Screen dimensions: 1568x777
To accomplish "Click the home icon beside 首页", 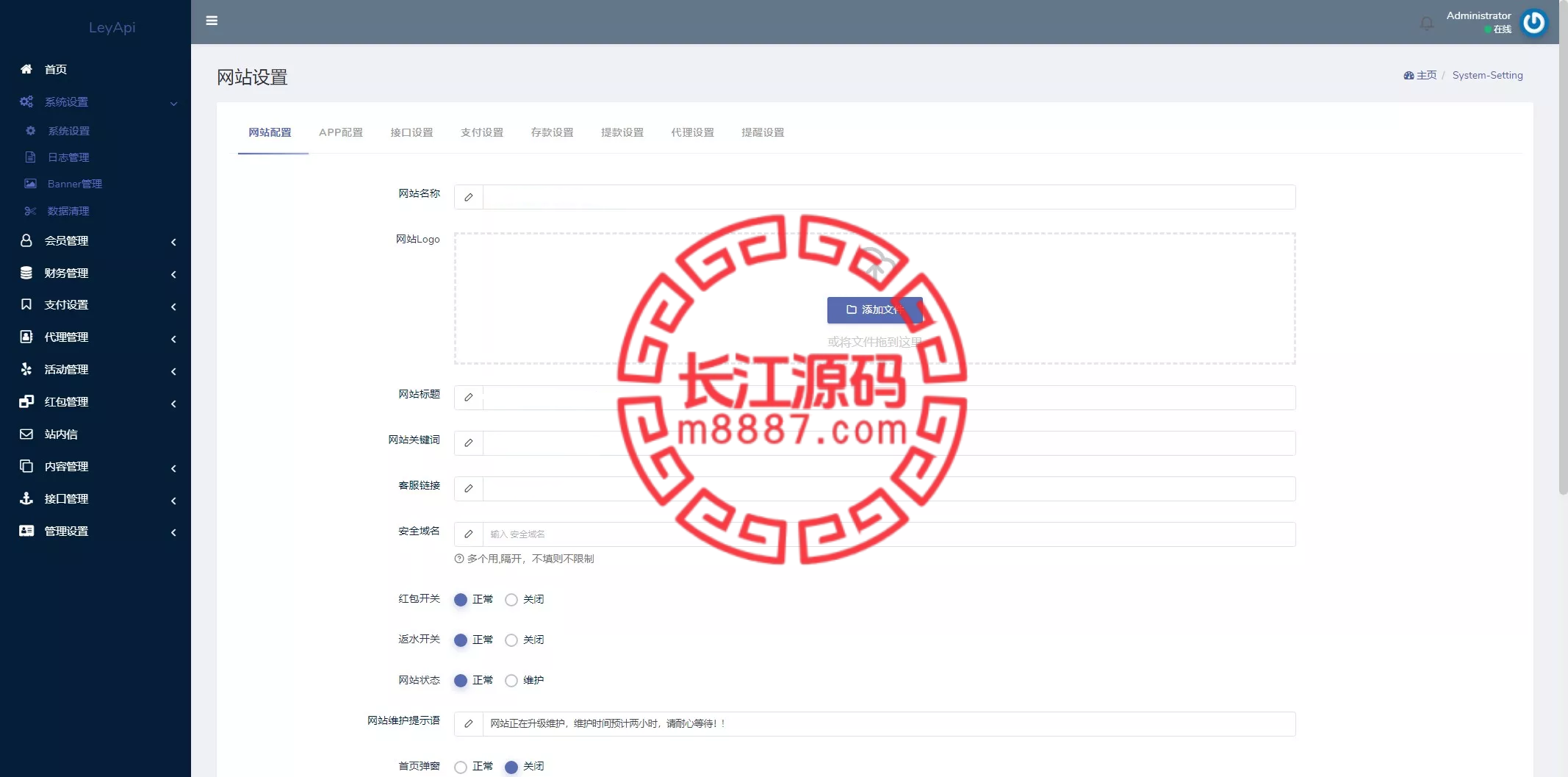I will tap(26, 69).
